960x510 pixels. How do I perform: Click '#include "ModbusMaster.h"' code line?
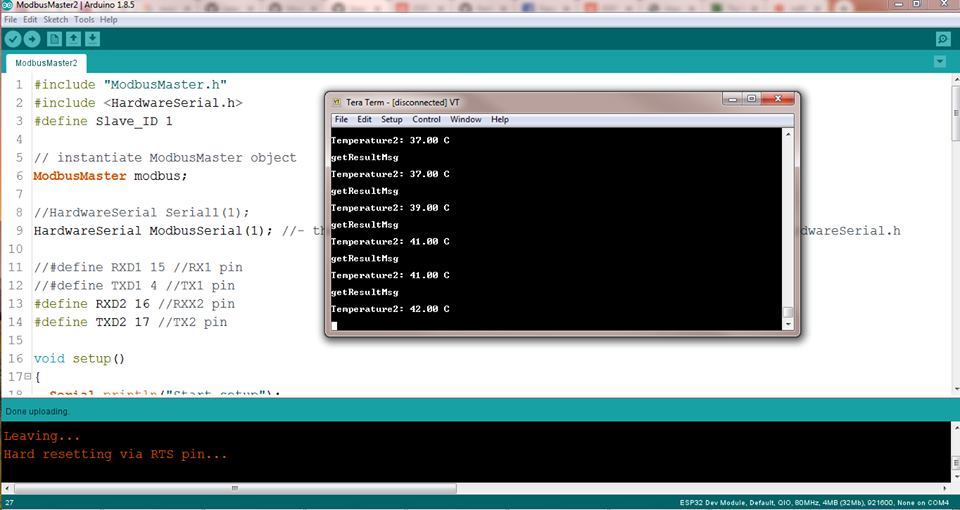click(x=130, y=84)
